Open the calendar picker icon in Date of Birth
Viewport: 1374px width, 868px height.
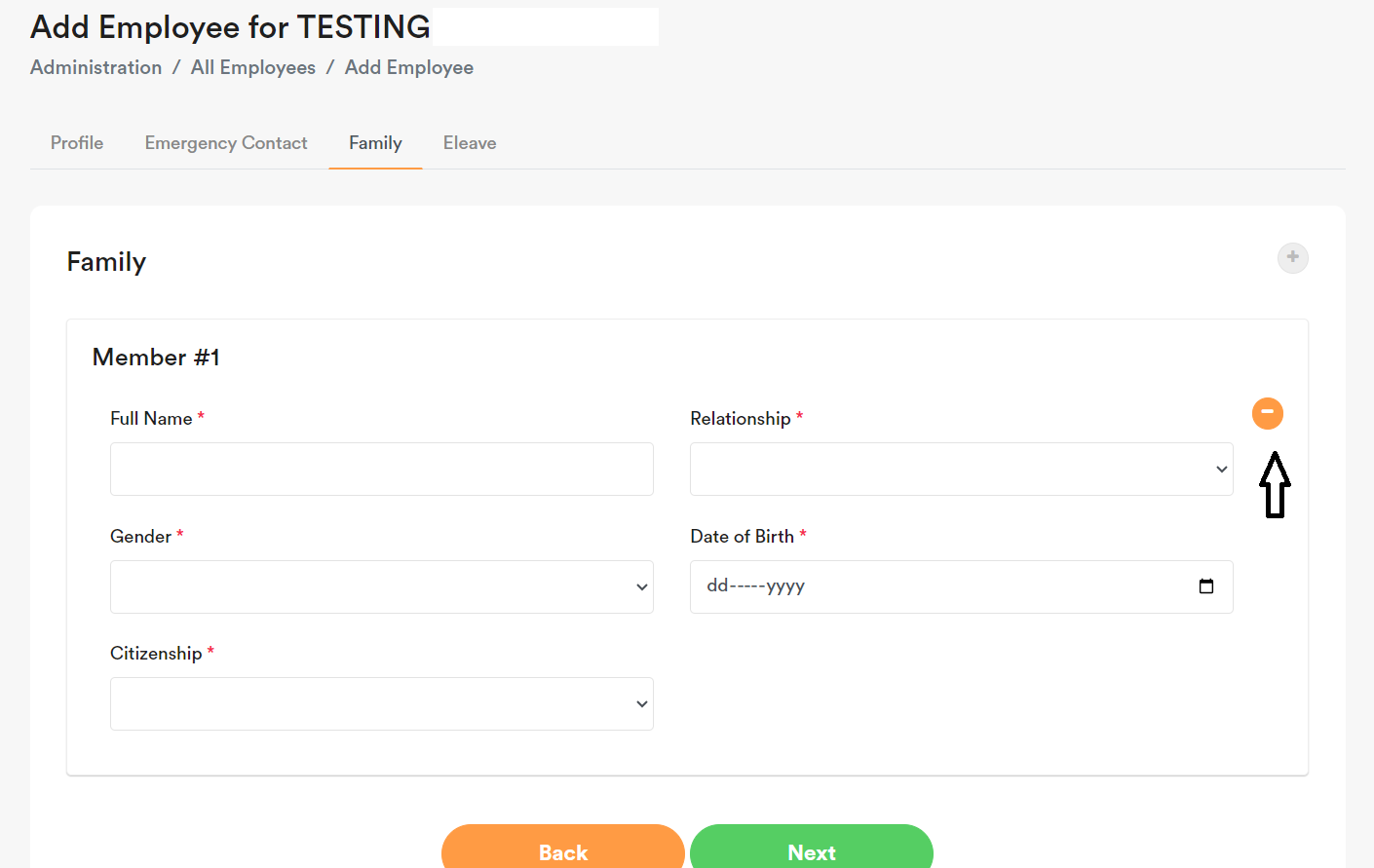click(1205, 586)
